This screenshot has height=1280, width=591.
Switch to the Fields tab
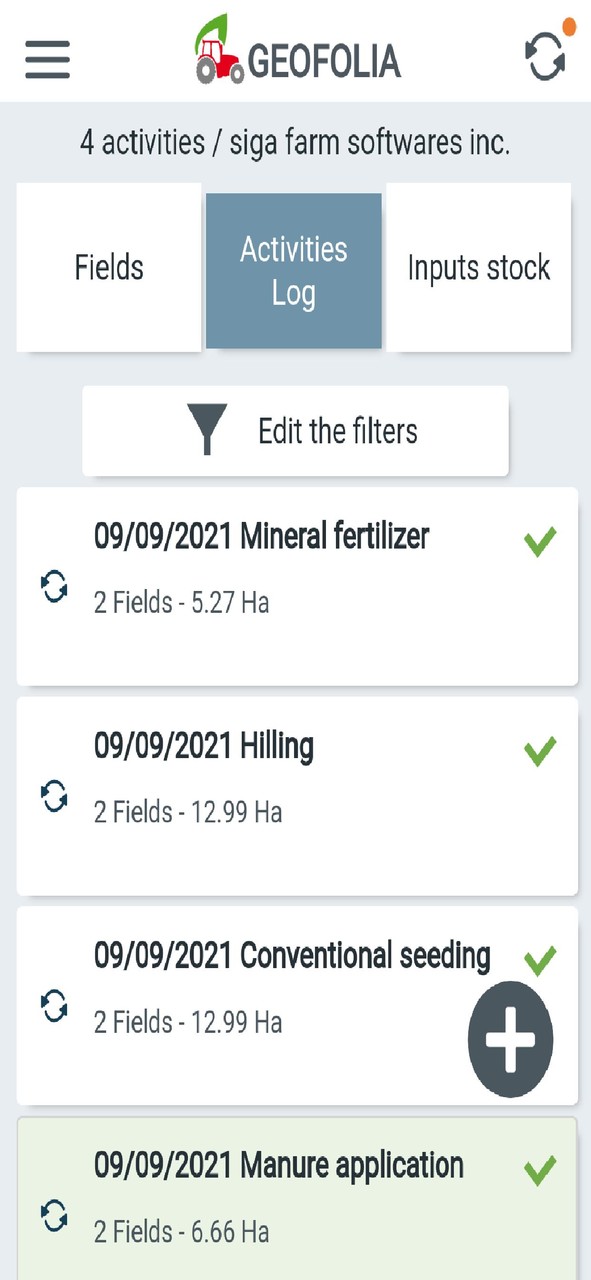pyautogui.click(x=107, y=268)
